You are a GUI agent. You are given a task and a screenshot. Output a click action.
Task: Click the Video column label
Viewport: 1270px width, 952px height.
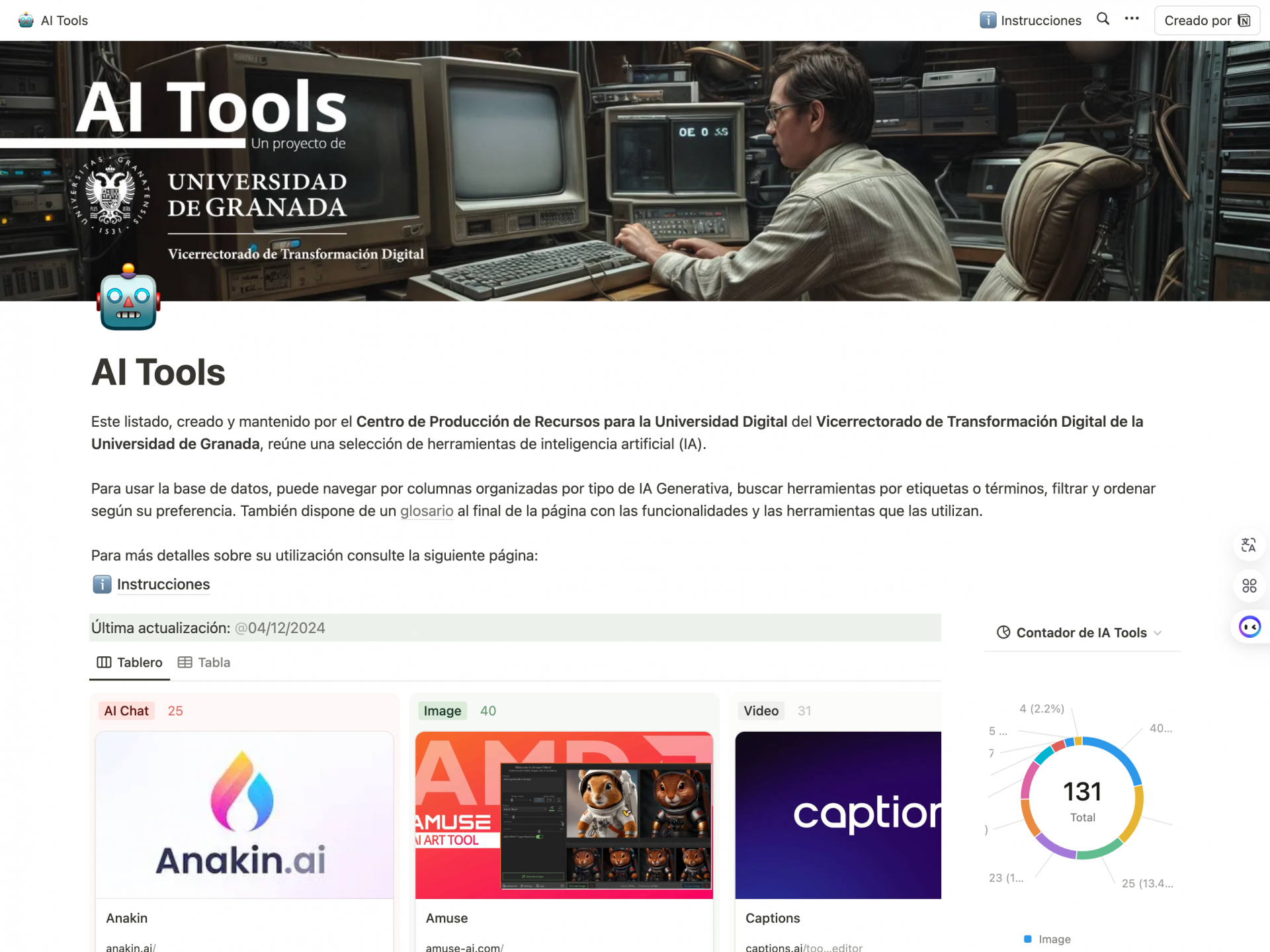[x=761, y=711]
